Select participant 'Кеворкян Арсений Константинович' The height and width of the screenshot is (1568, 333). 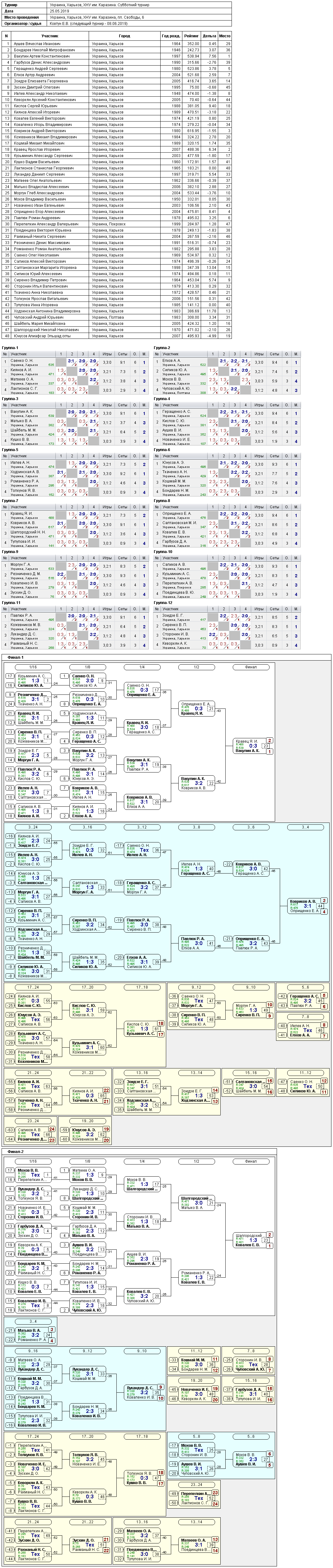45,100
